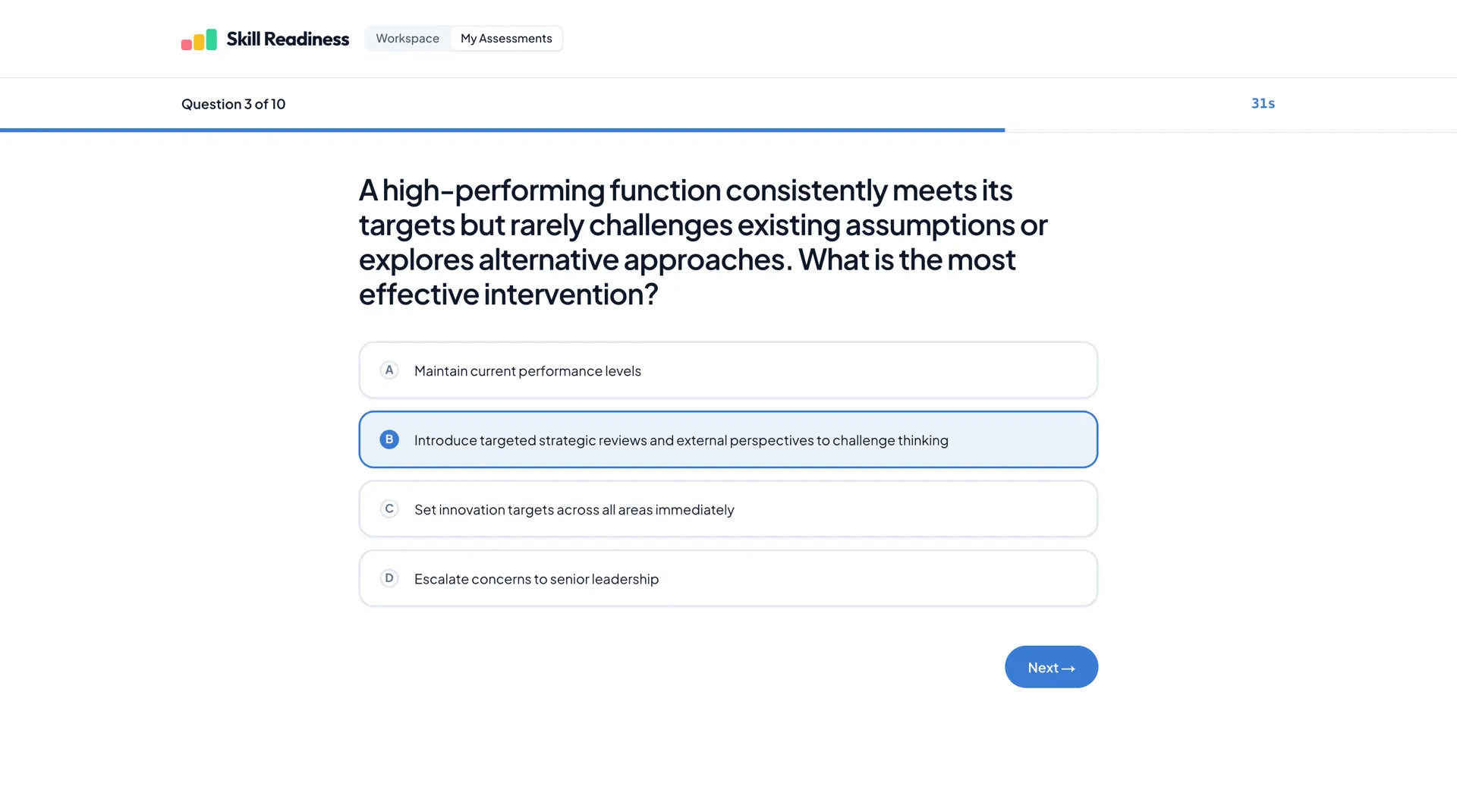
Task: Select answer option C about innovation targets
Action: pyautogui.click(x=728, y=508)
